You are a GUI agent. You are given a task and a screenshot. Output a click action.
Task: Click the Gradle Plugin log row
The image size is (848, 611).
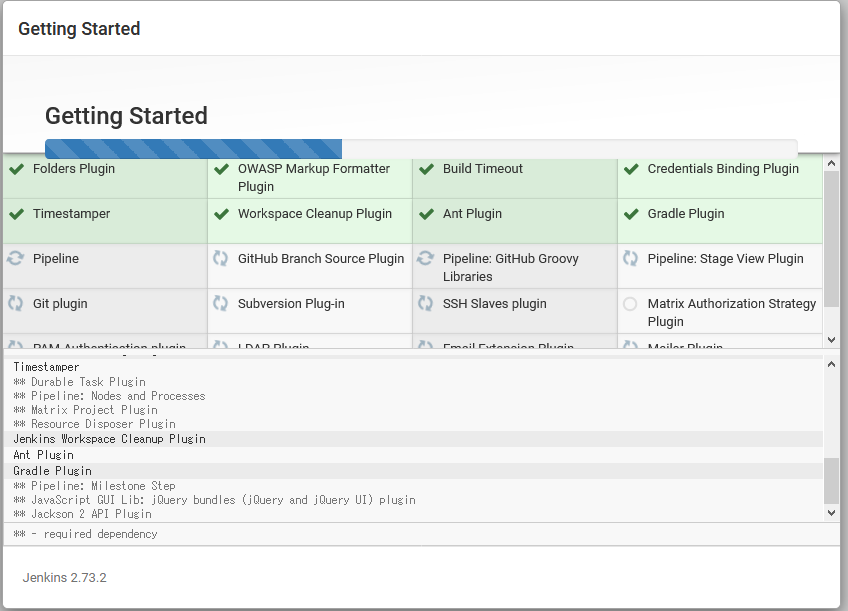click(x=413, y=471)
